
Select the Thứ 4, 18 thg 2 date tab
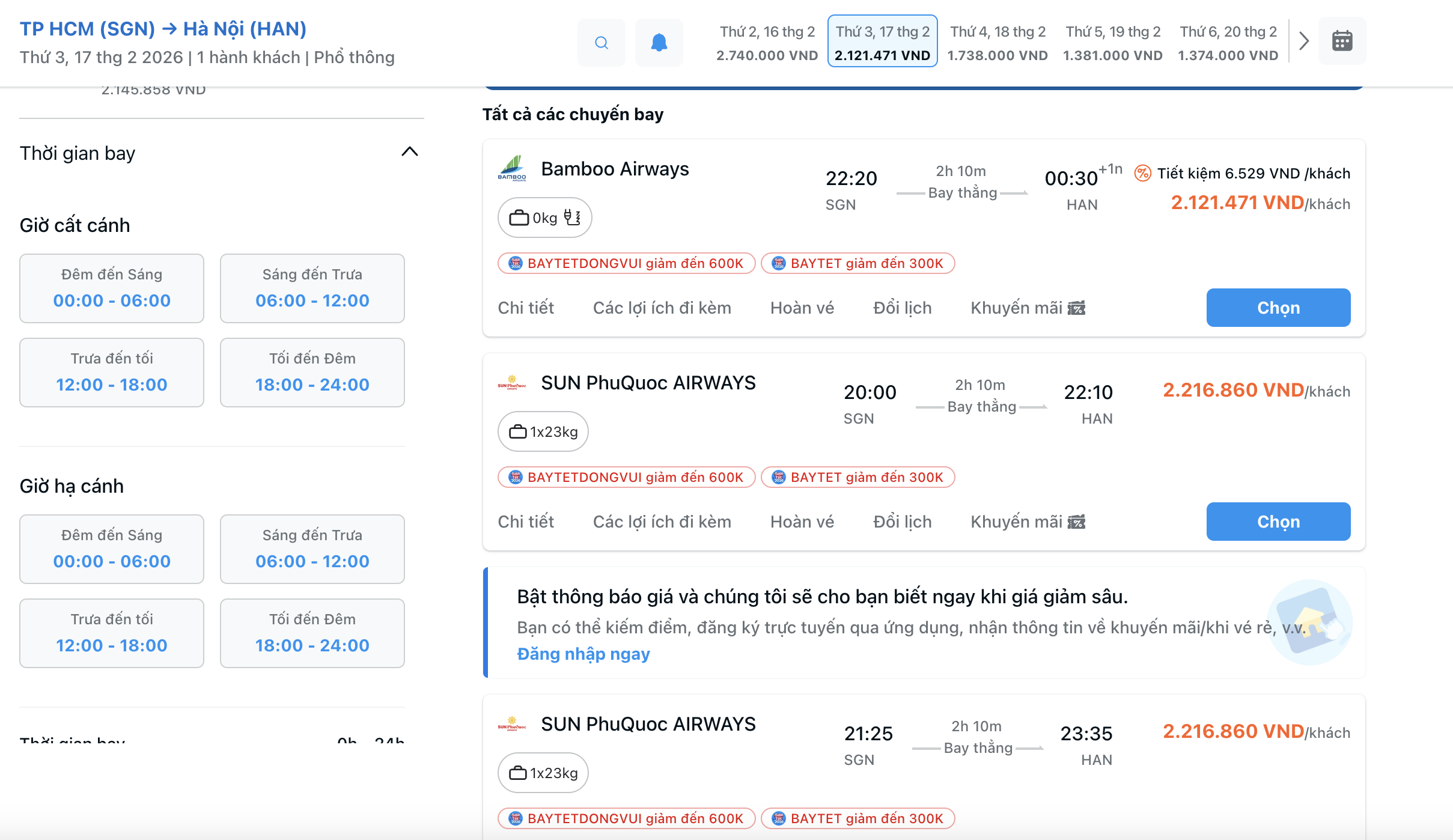tap(998, 42)
